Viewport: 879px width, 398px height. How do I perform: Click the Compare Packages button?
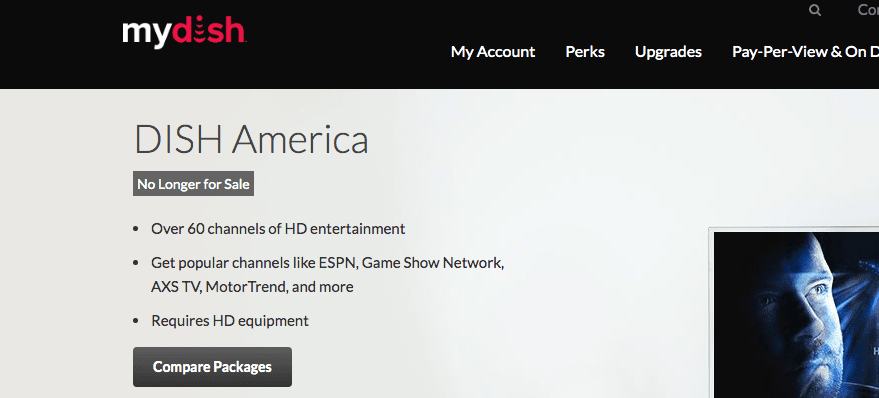point(212,367)
